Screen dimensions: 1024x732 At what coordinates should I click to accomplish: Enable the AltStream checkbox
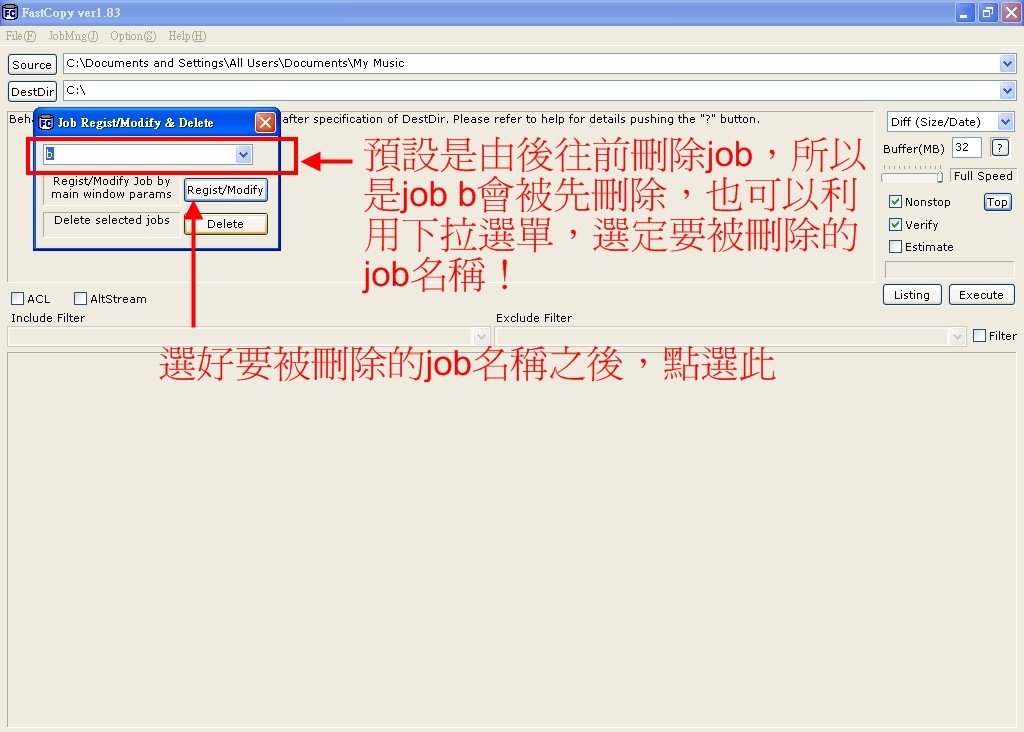pos(80,299)
